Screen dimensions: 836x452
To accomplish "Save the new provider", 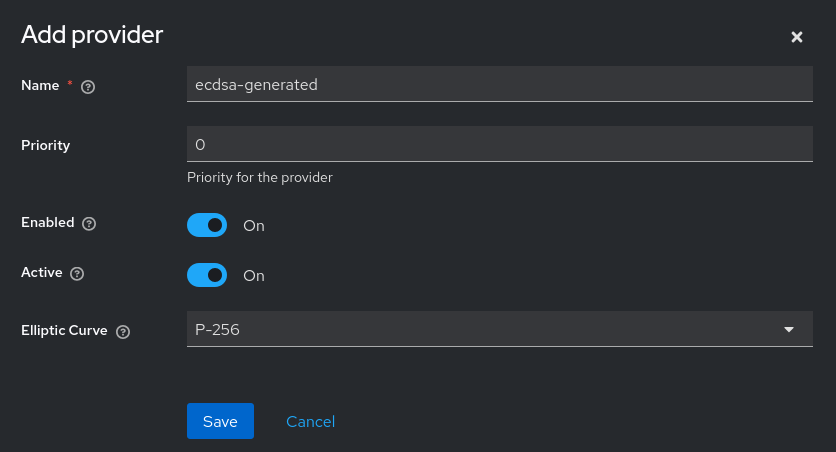I will [220, 421].
